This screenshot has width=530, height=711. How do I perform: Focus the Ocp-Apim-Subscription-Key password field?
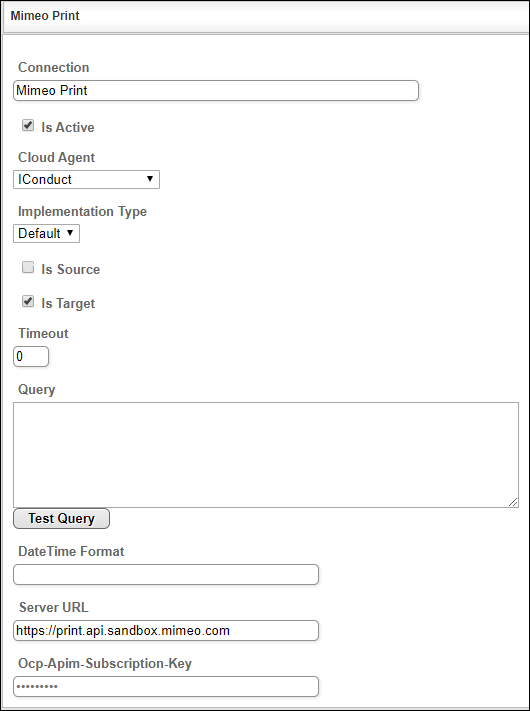(166, 687)
